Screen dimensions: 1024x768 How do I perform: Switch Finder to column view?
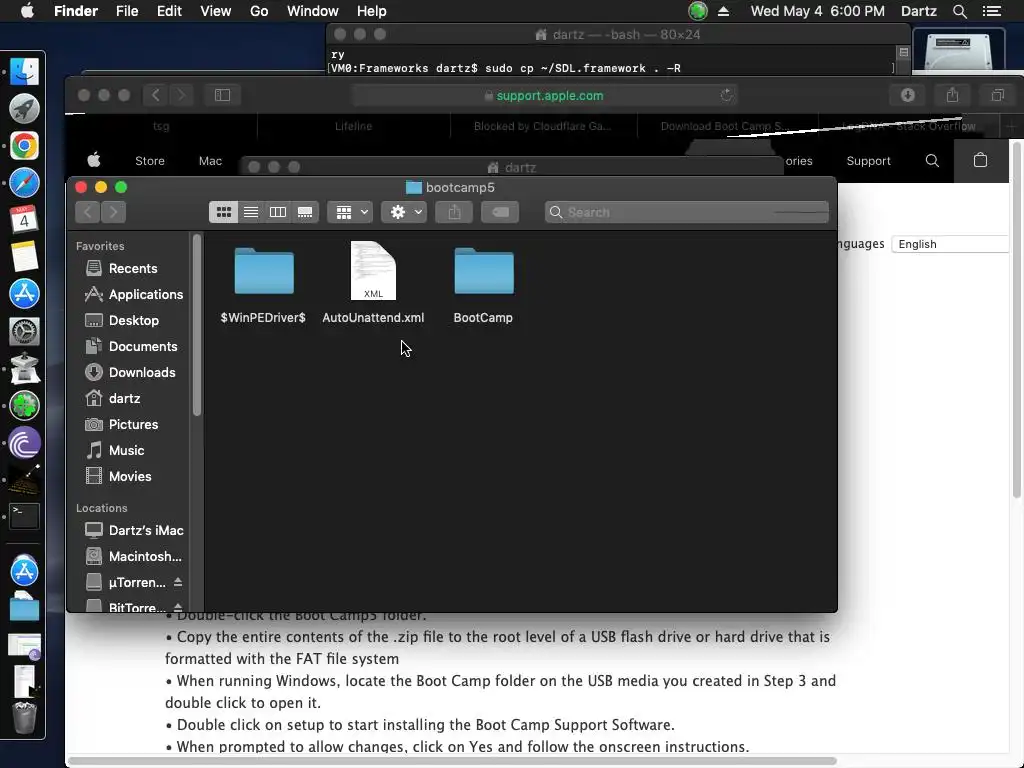[278, 212]
